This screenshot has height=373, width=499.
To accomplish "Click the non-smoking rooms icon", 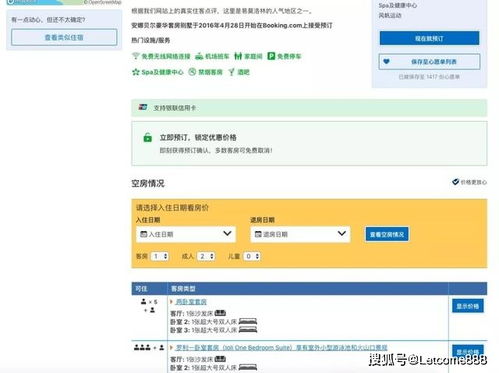I will point(192,72).
